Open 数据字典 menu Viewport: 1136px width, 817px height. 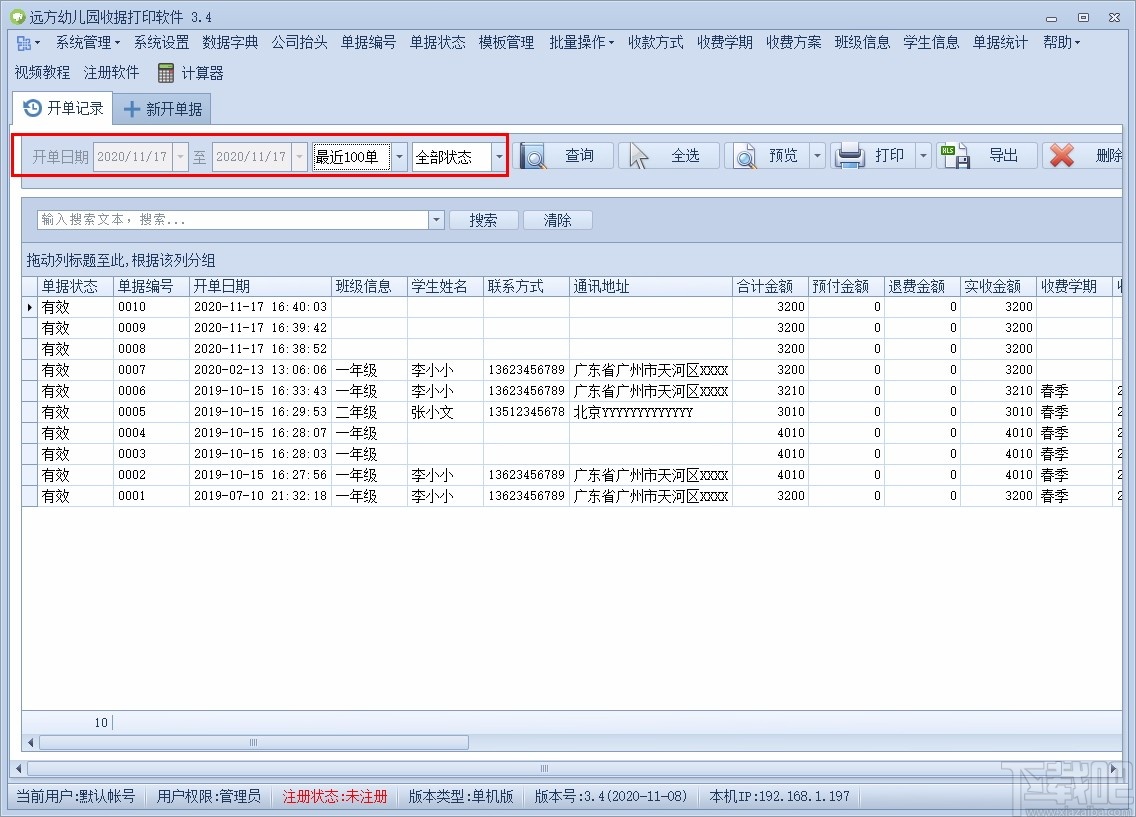(230, 43)
